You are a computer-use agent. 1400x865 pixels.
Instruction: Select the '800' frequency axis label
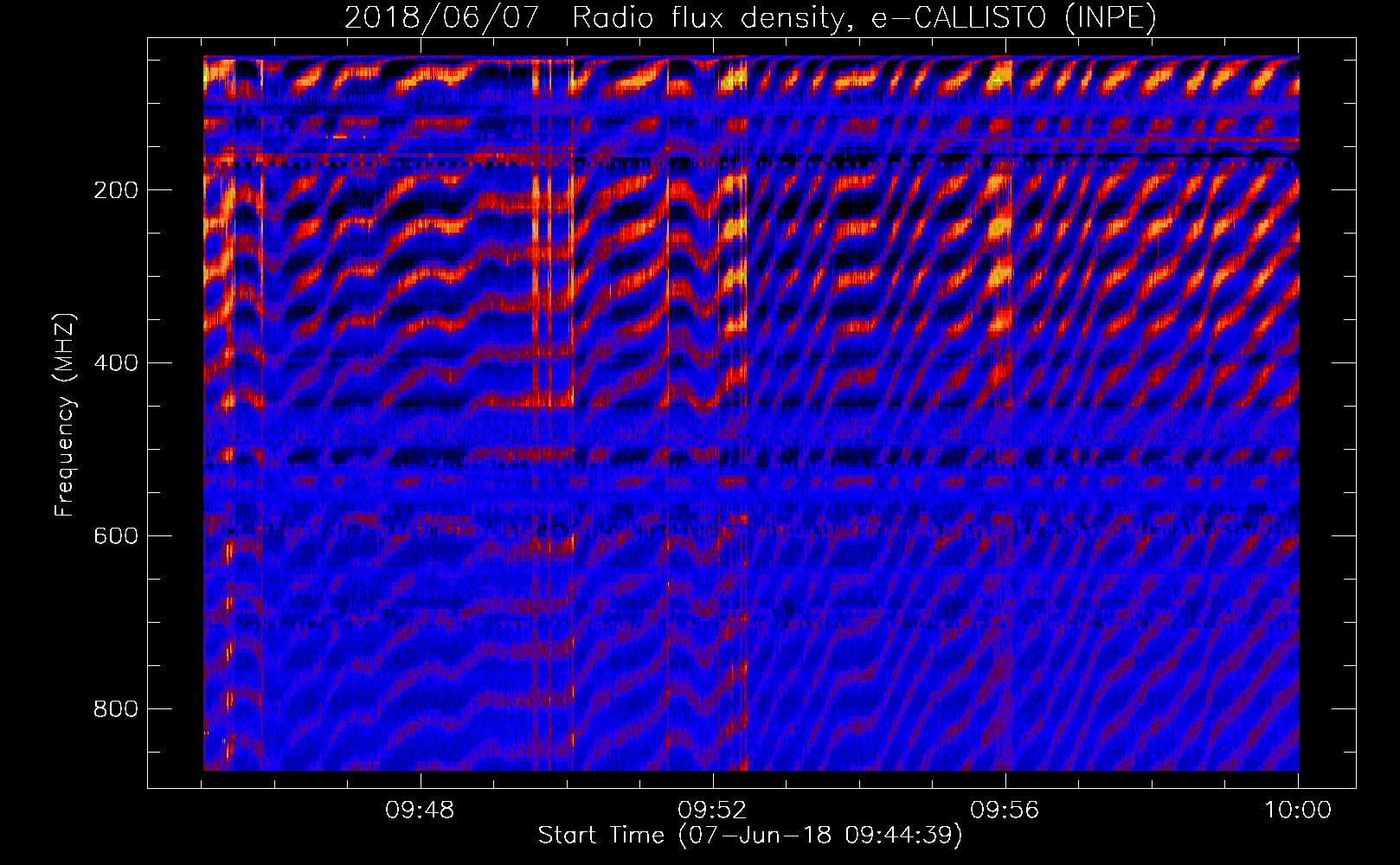[x=115, y=709]
